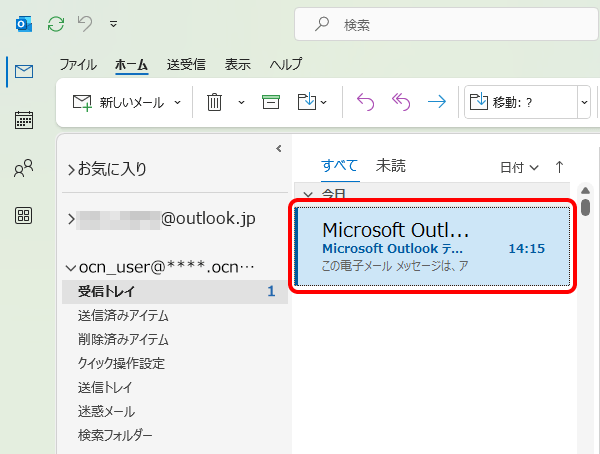This screenshot has width=600, height=454.
Task: Open the Calendar view in sidebar
Action: click(x=24, y=121)
